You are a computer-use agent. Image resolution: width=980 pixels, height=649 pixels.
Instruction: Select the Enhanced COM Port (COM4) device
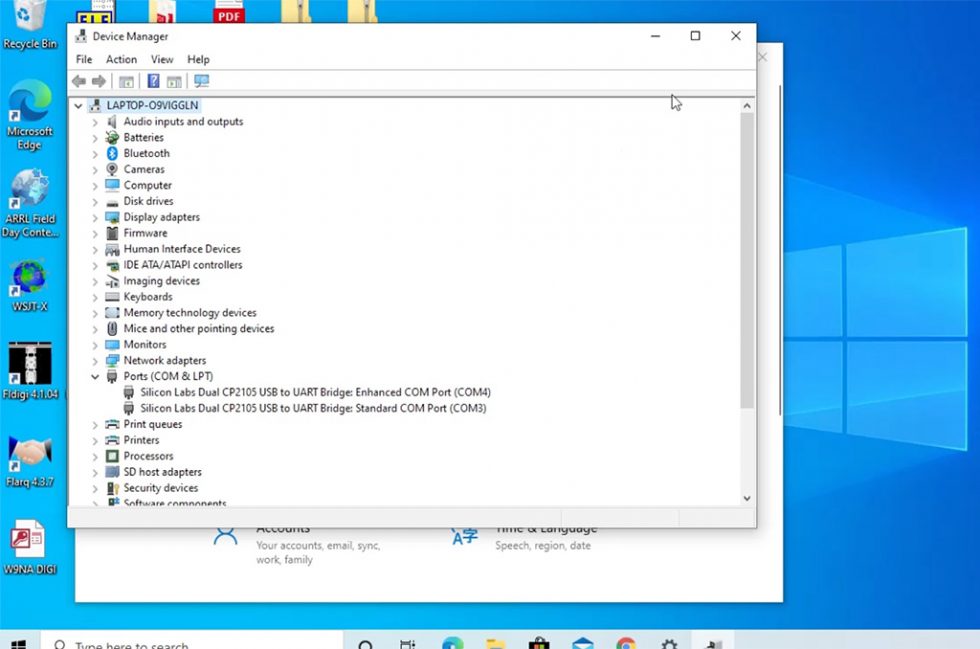pyautogui.click(x=315, y=393)
